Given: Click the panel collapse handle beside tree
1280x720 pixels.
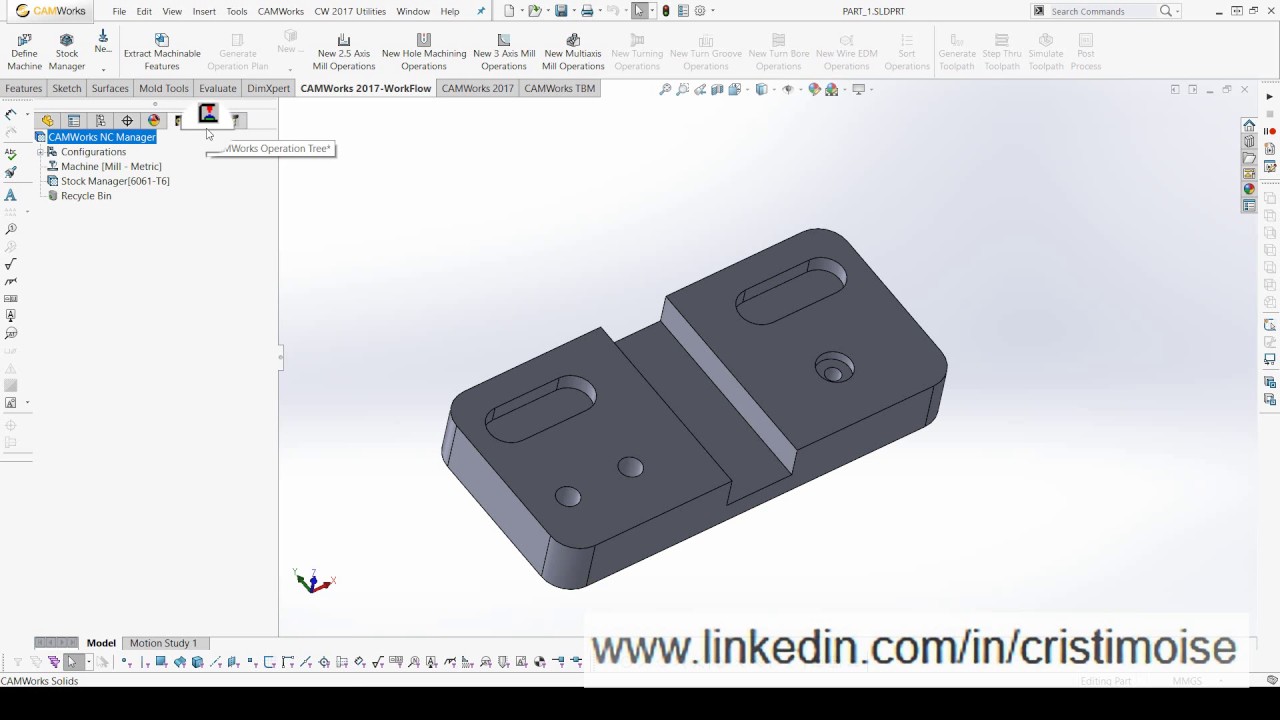Looking at the screenshot, I should (281, 357).
